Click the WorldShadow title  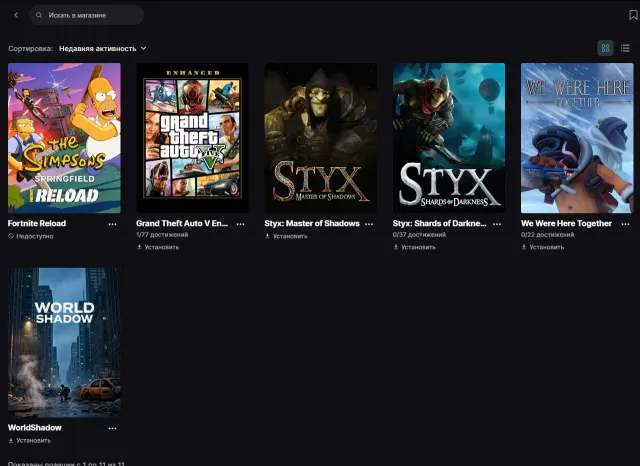click(x=35, y=428)
